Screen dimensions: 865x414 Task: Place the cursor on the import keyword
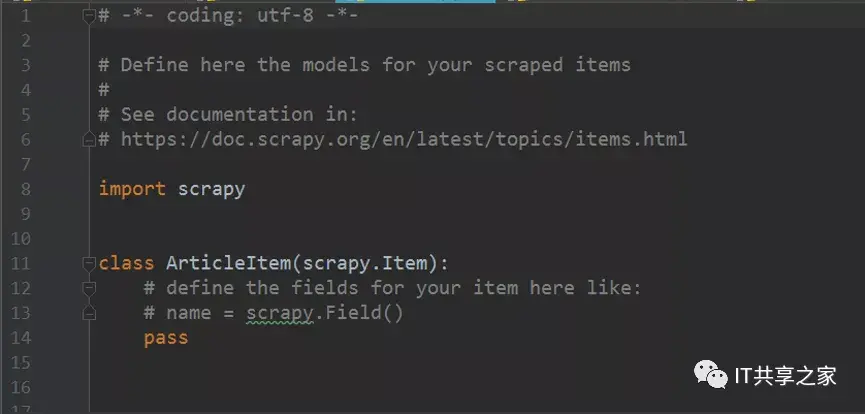click(x=132, y=189)
